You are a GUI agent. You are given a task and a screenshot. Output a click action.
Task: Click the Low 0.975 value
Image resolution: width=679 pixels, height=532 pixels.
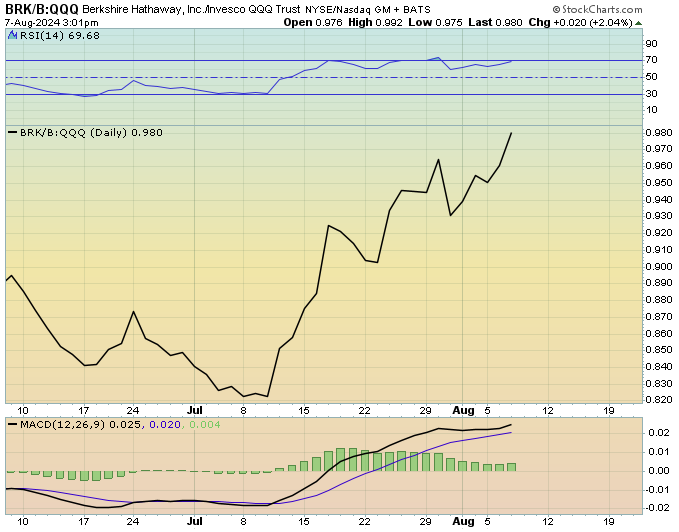coord(436,23)
